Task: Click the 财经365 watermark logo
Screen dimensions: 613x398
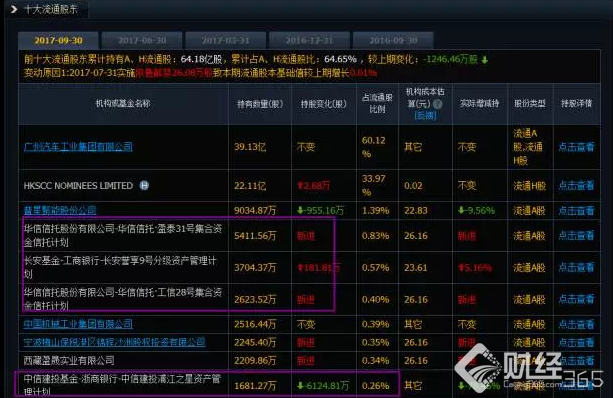Action: [529, 368]
